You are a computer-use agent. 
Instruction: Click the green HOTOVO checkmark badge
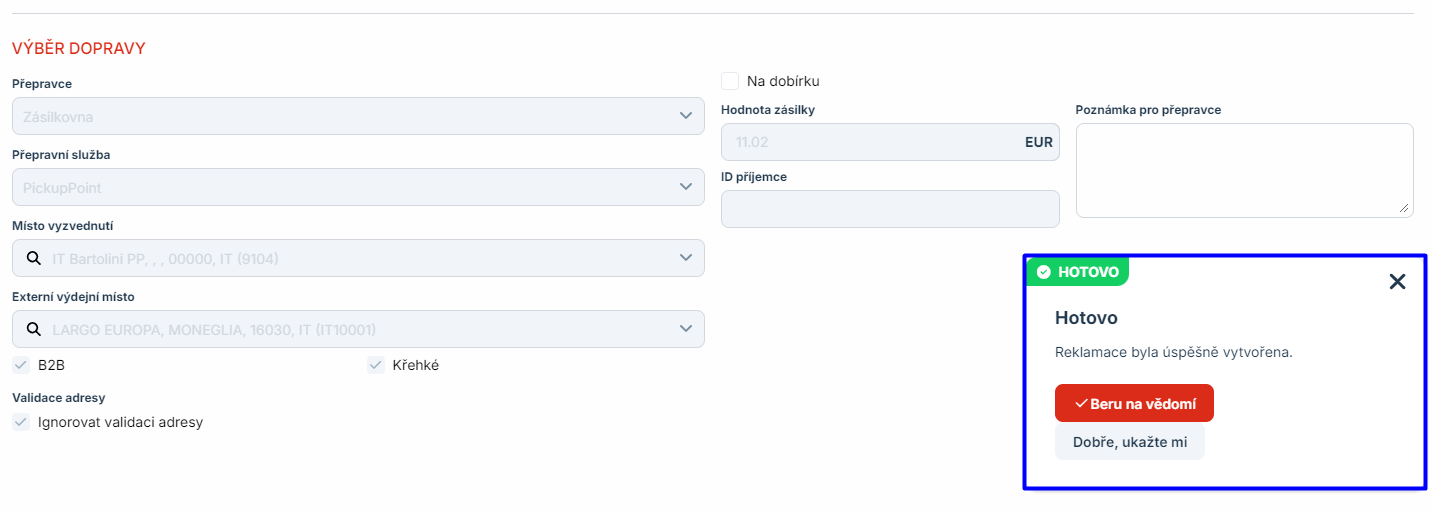tap(1077, 272)
